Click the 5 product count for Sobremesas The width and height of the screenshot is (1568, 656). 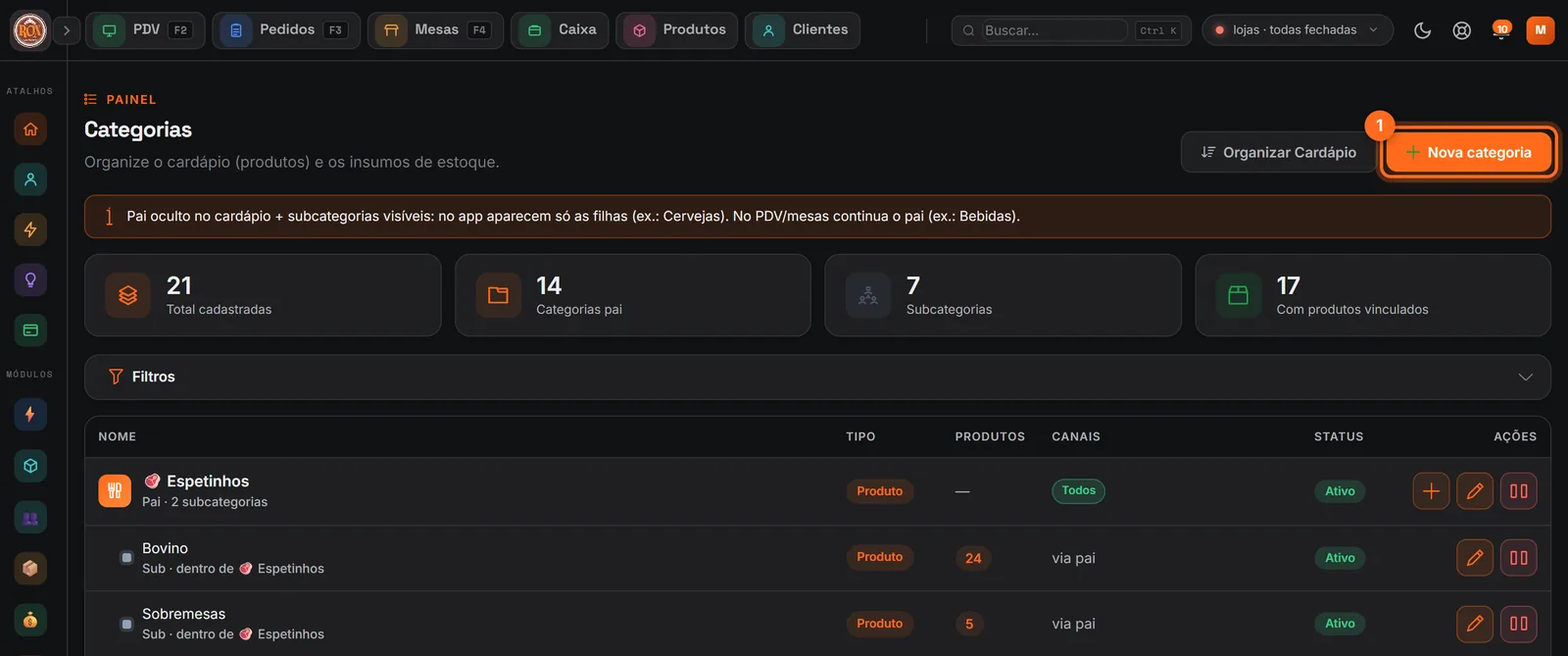click(x=969, y=624)
